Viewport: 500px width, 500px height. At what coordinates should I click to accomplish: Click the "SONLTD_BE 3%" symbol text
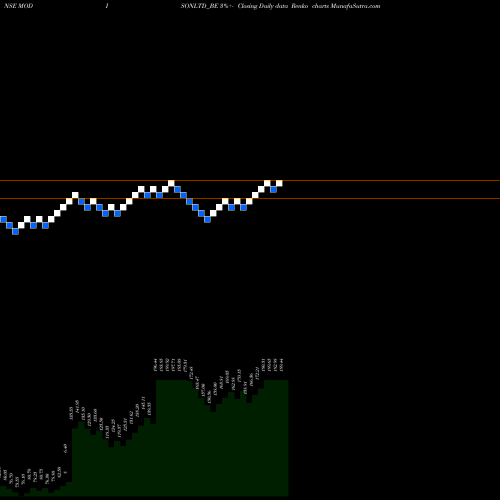point(204,6)
